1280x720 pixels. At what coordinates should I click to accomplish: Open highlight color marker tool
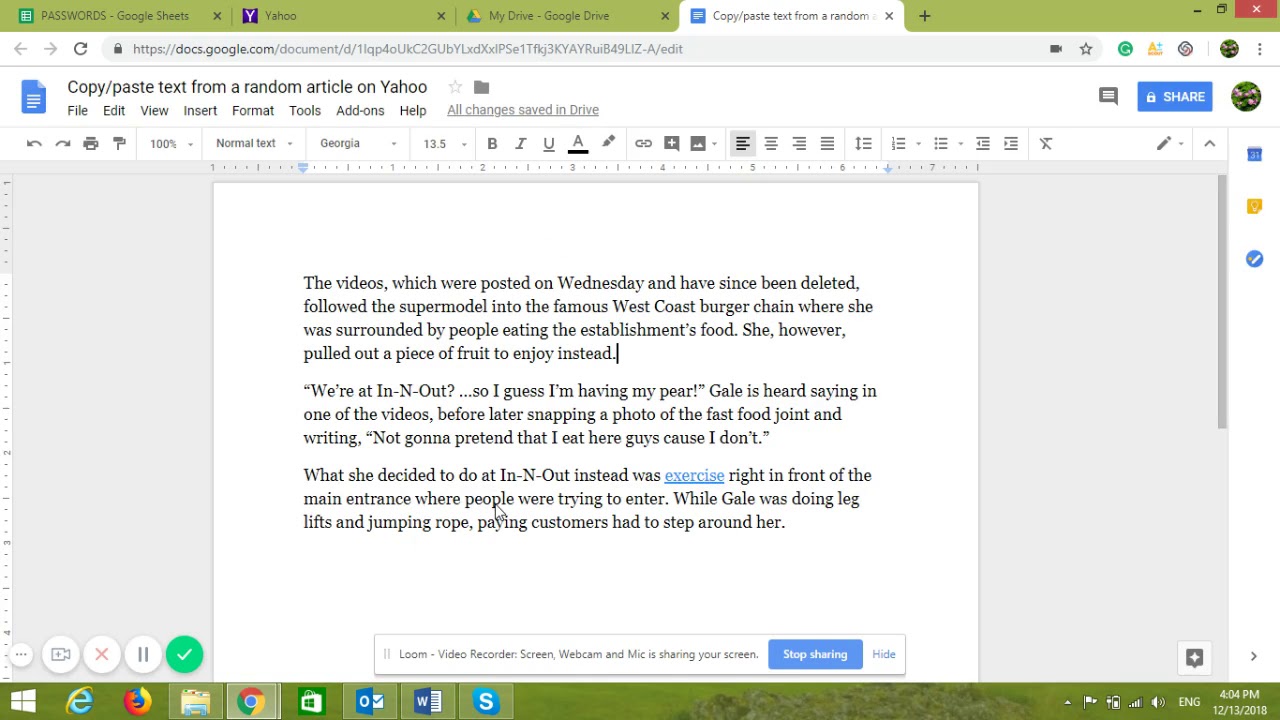click(x=608, y=144)
